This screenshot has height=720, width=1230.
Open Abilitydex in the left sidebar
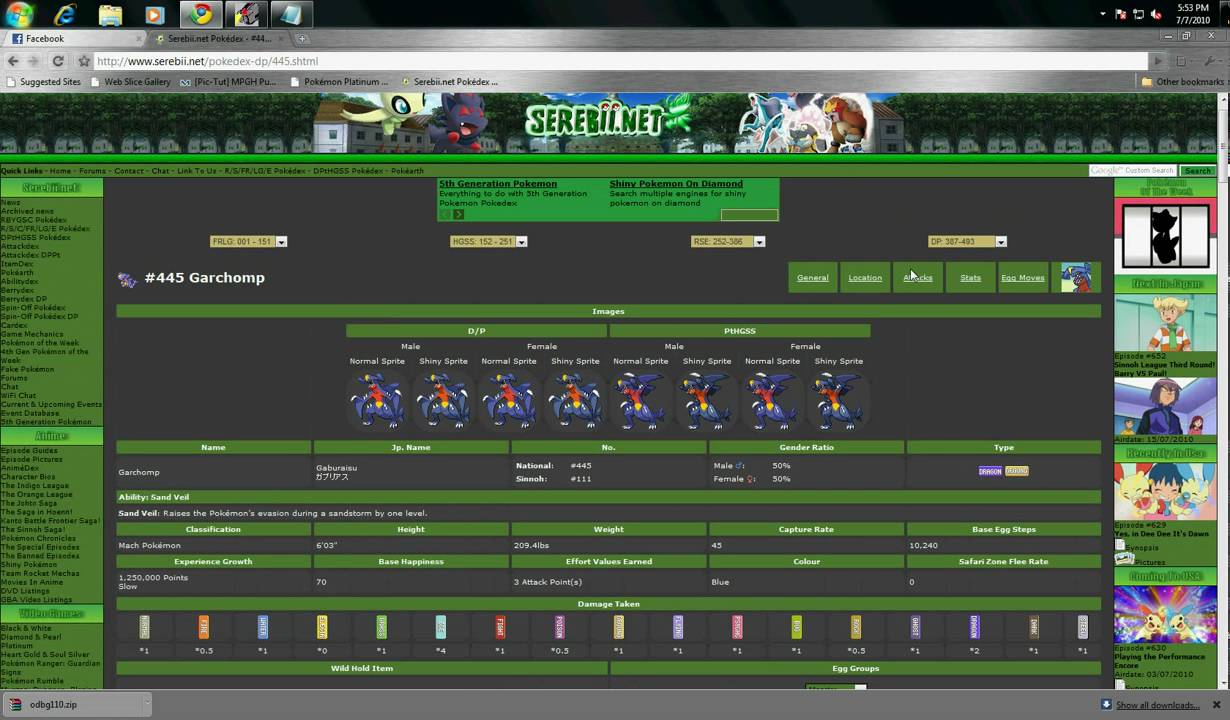[x=20, y=281]
